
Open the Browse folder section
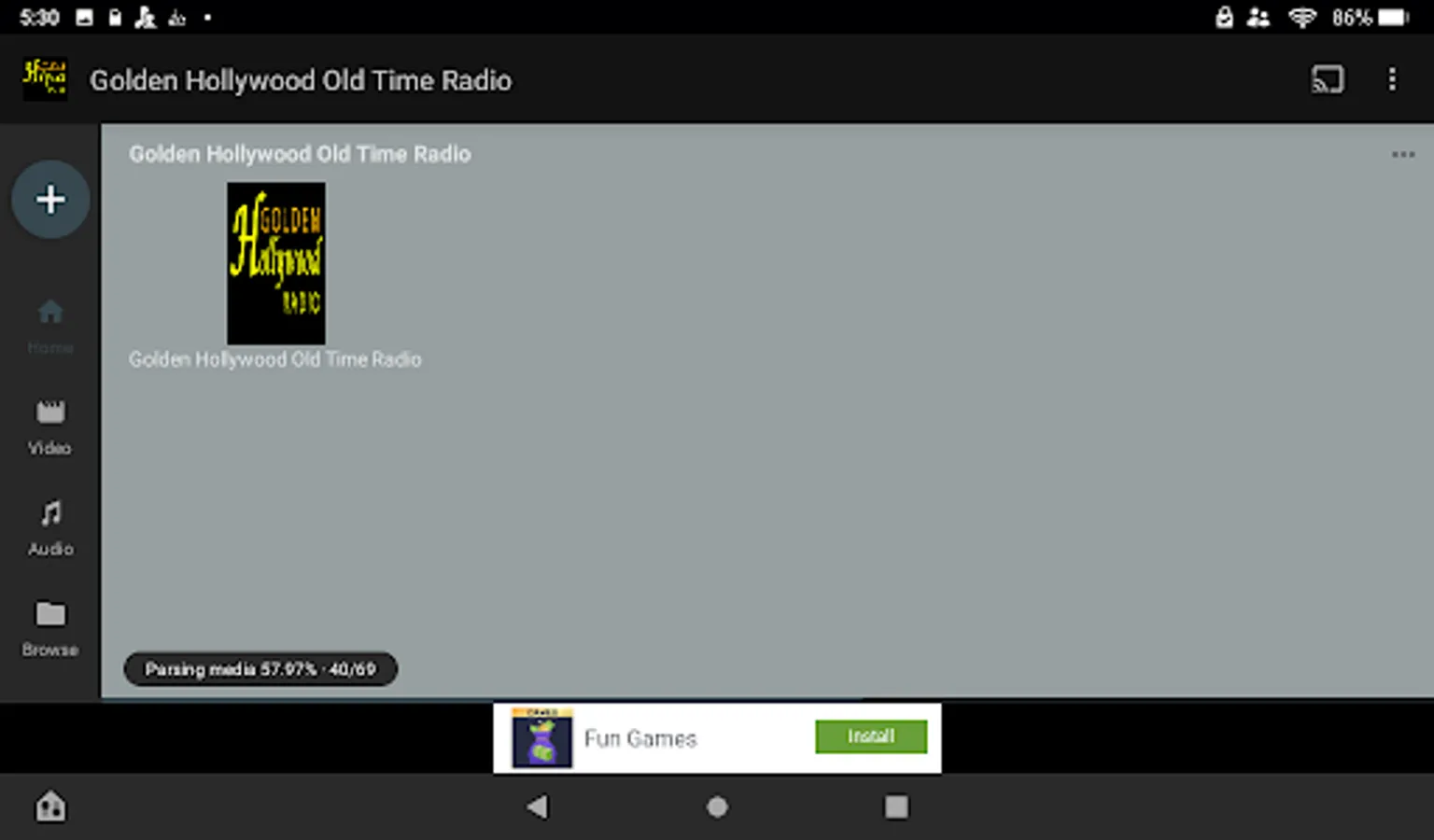click(50, 629)
